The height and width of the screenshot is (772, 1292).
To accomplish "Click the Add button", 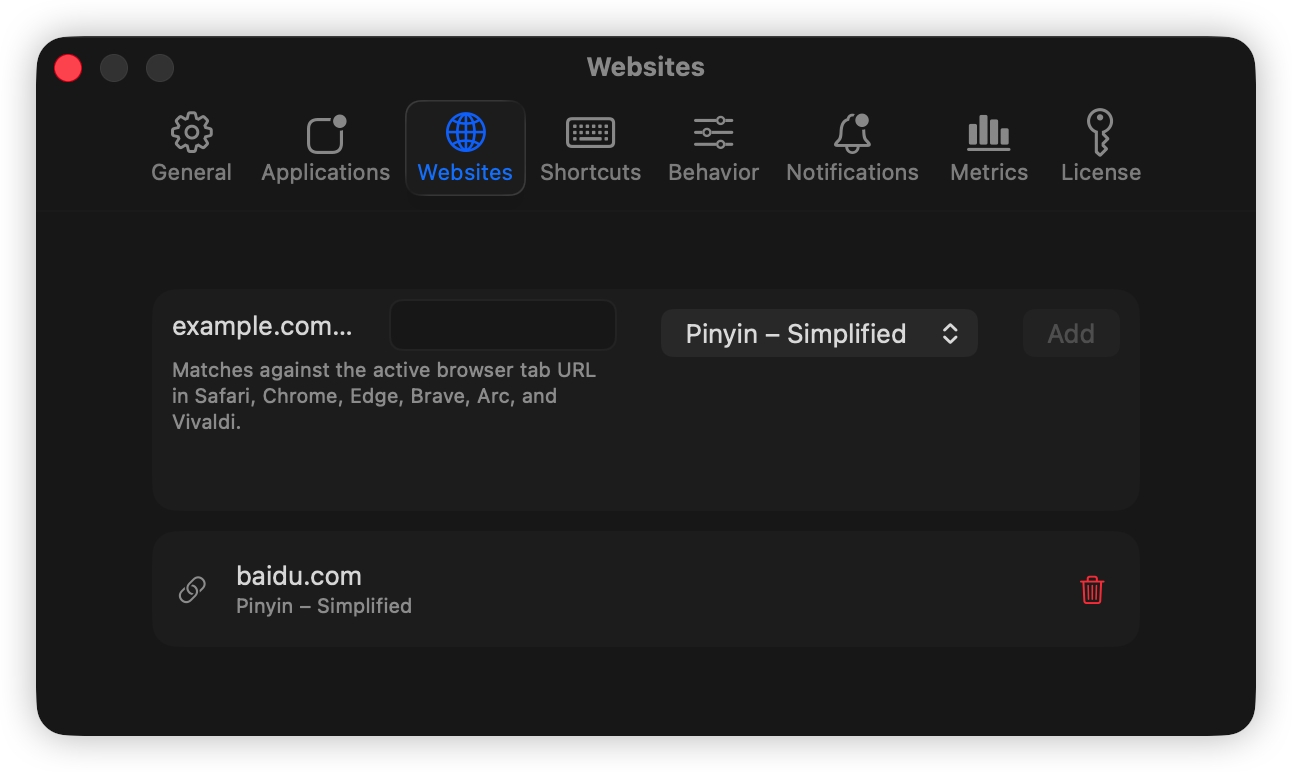I will (1071, 333).
